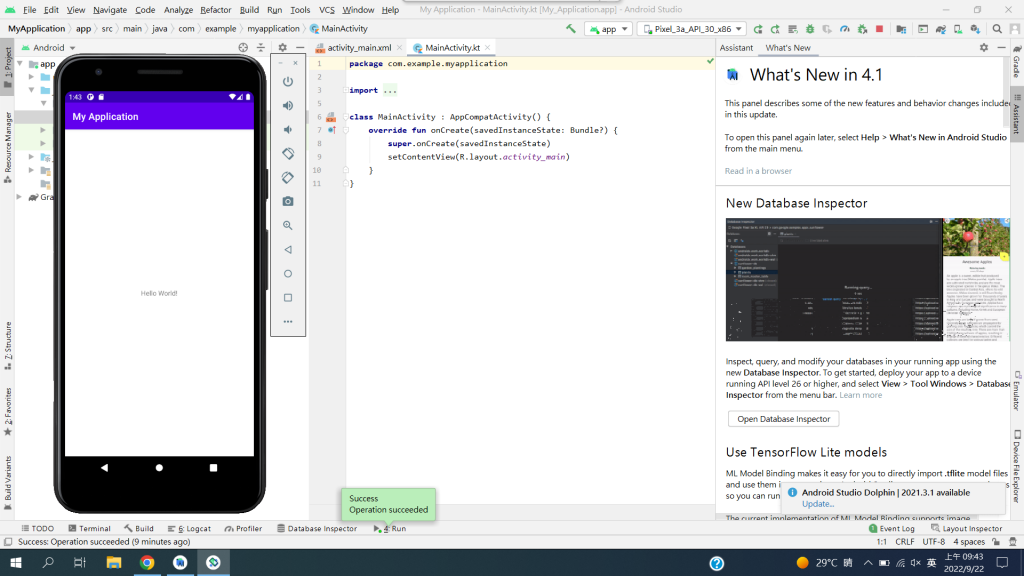The width and height of the screenshot is (1024, 576).
Task: Open the UTF-8 encoding selector
Action: [934, 542]
